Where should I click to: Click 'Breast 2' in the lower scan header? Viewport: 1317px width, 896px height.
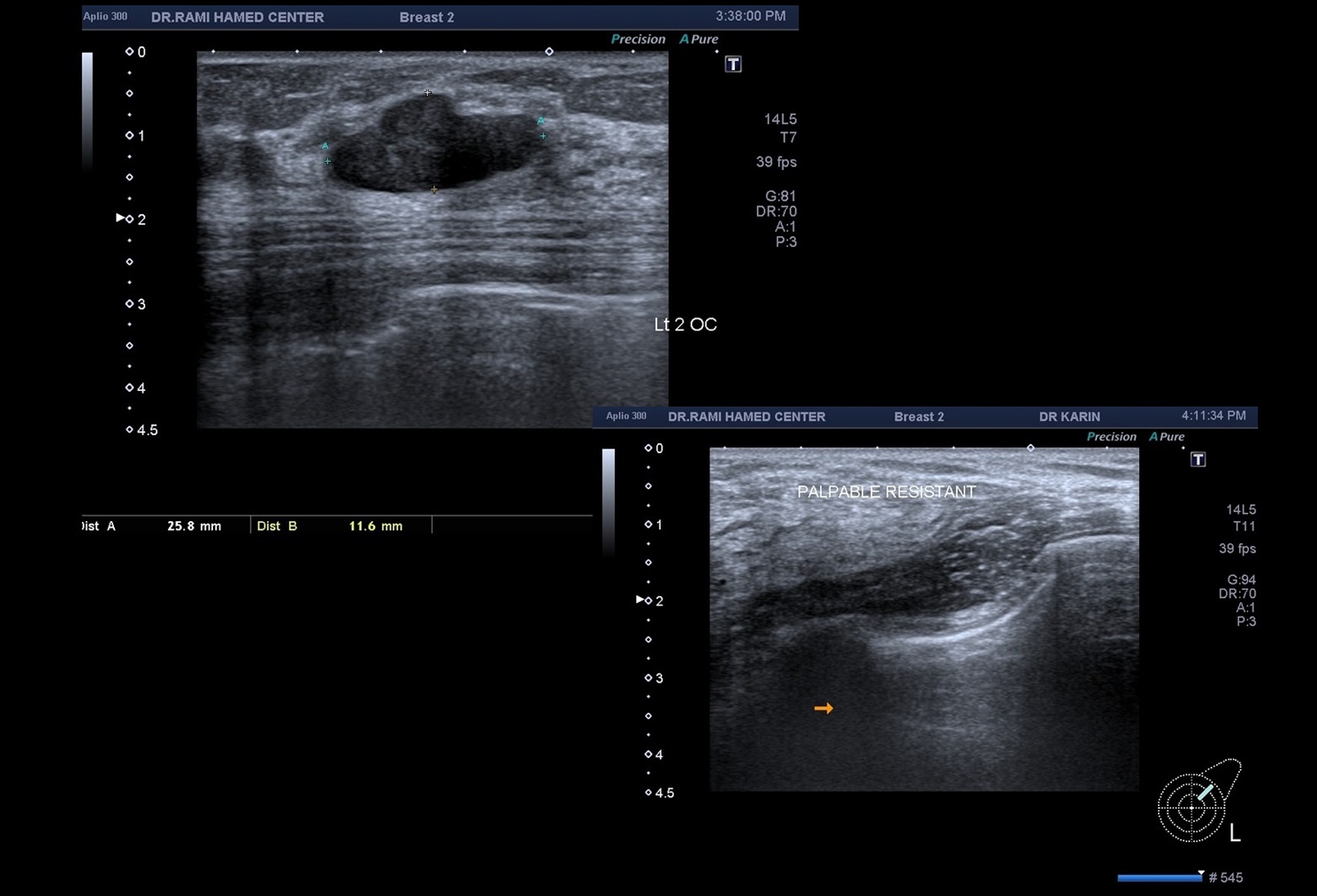click(919, 417)
